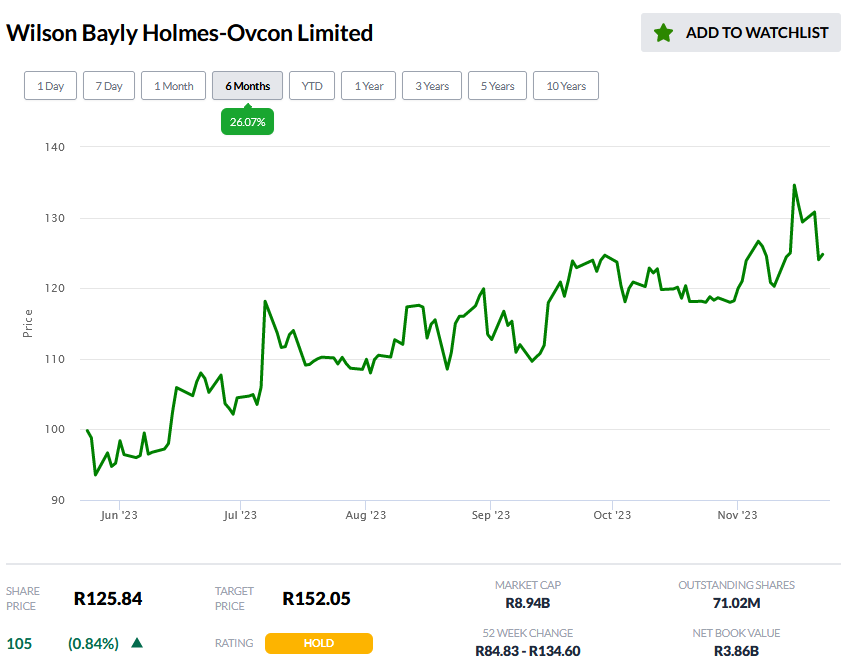Click the Sep '23 axis label
This screenshot has height=667, width=857.
click(x=491, y=515)
